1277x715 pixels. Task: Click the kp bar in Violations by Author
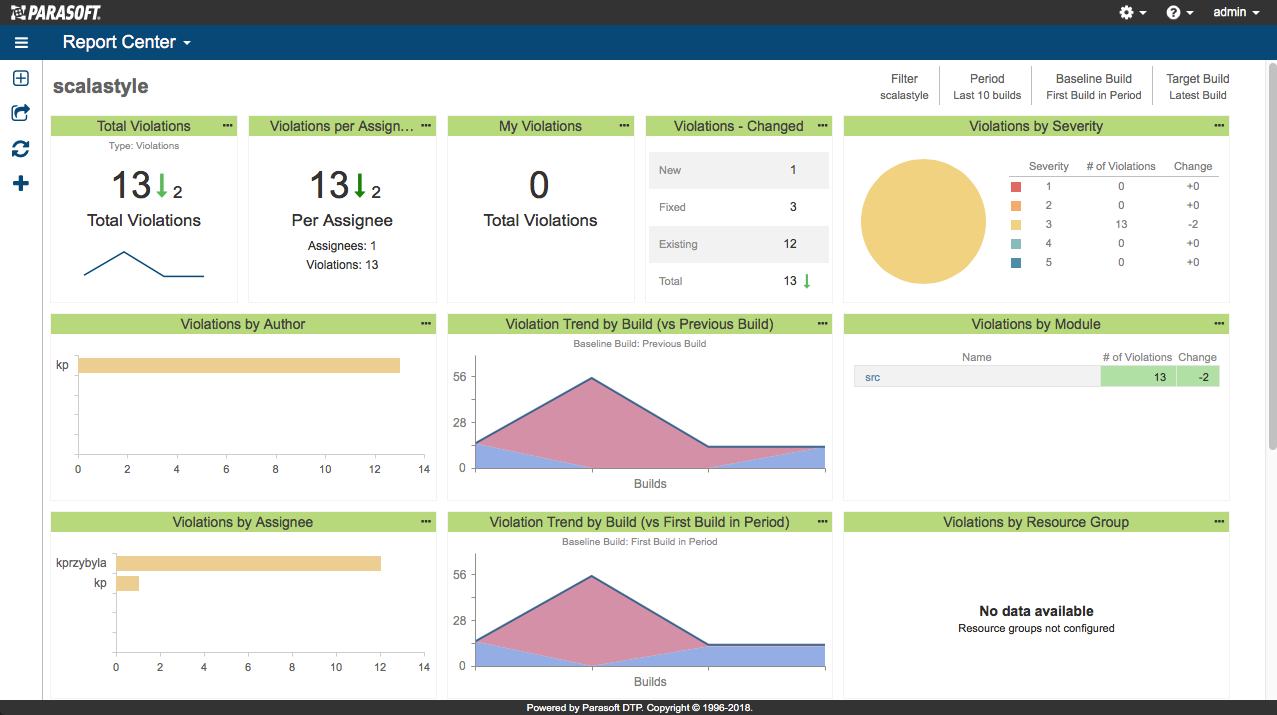coord(239,365)
